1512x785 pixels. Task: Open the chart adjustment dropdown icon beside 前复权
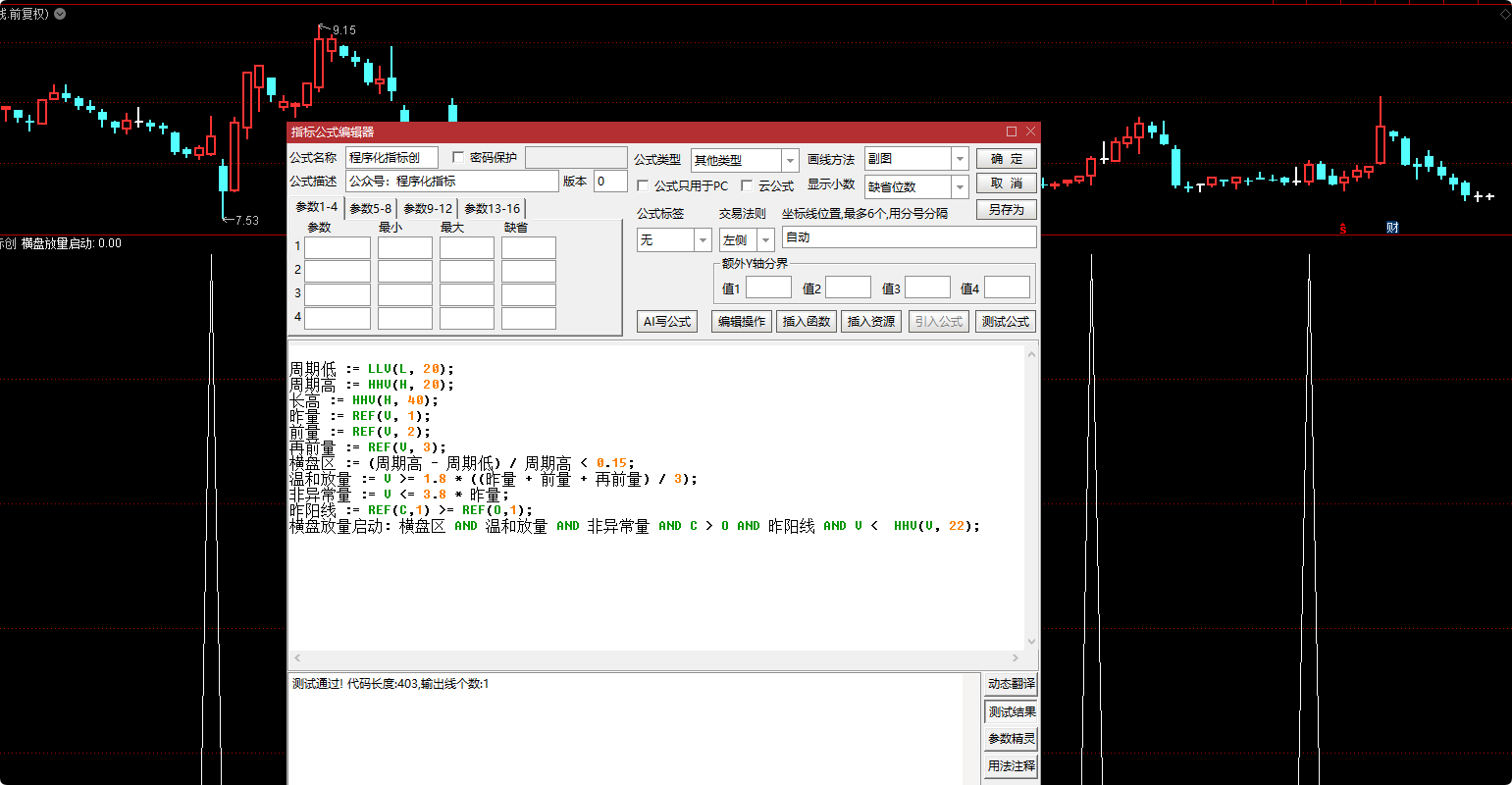(61, 14)
